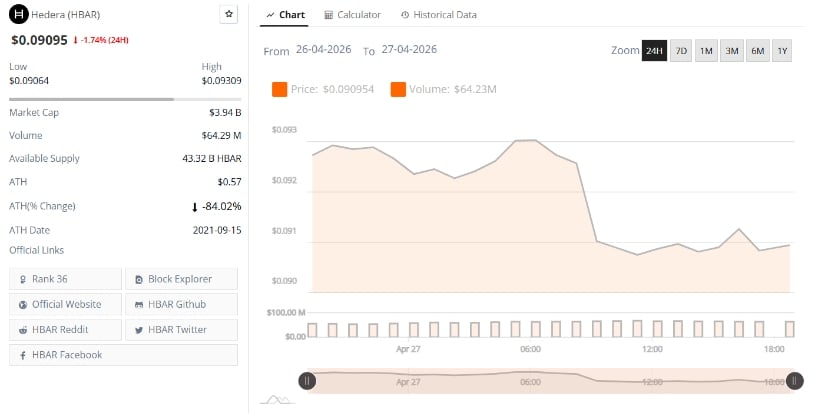Viewport: 825px width, 413px height.
Task: Switch to the Historical Data tab
Action: 438,15
